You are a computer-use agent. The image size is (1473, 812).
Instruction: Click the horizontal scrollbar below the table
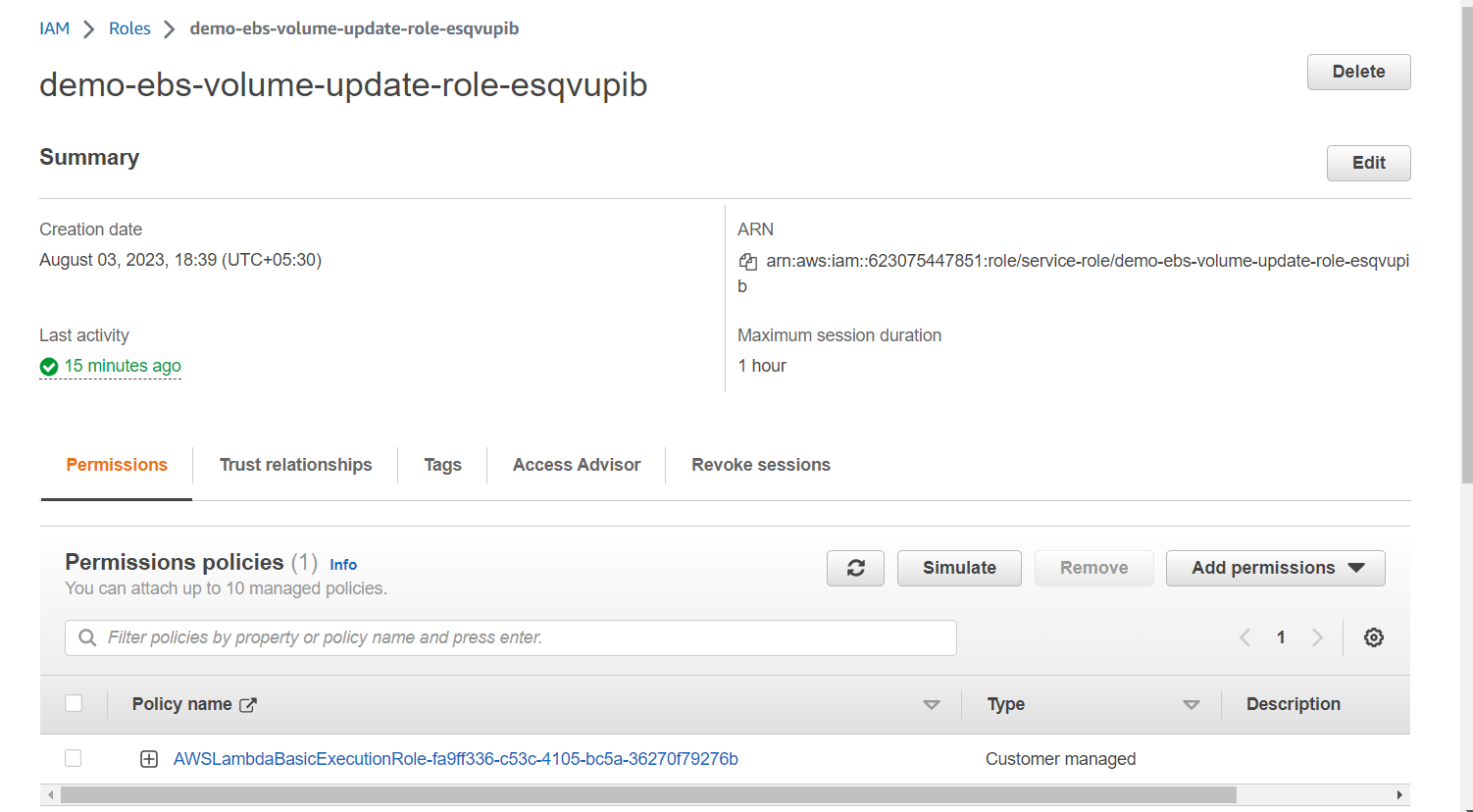(648, 794)
